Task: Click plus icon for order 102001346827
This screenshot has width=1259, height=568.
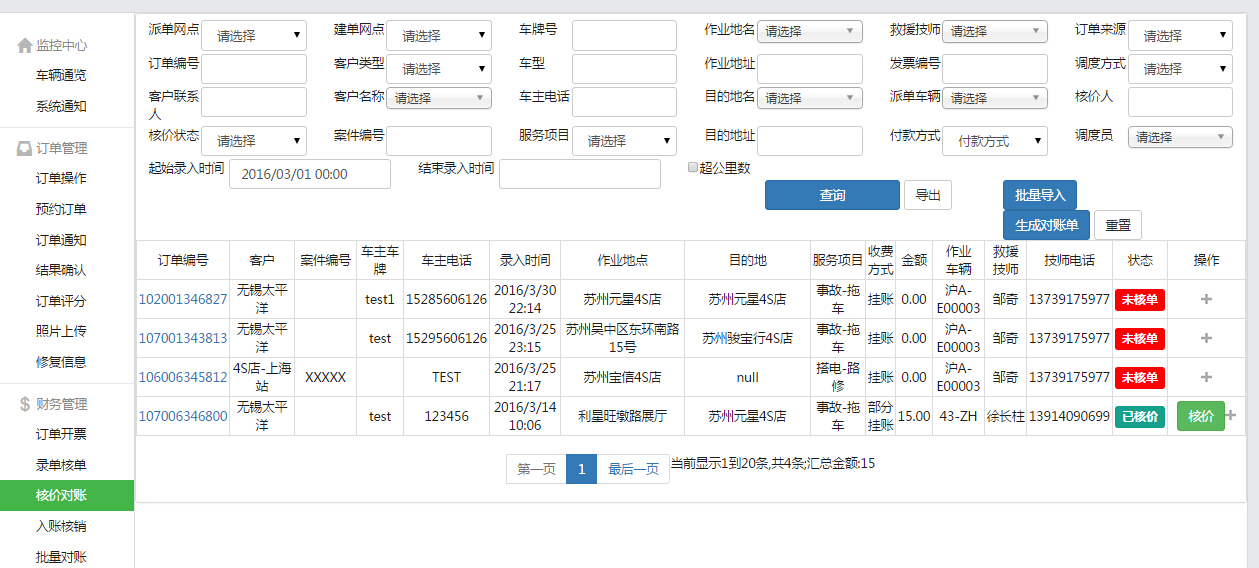Action: [x=1206, y=300]
